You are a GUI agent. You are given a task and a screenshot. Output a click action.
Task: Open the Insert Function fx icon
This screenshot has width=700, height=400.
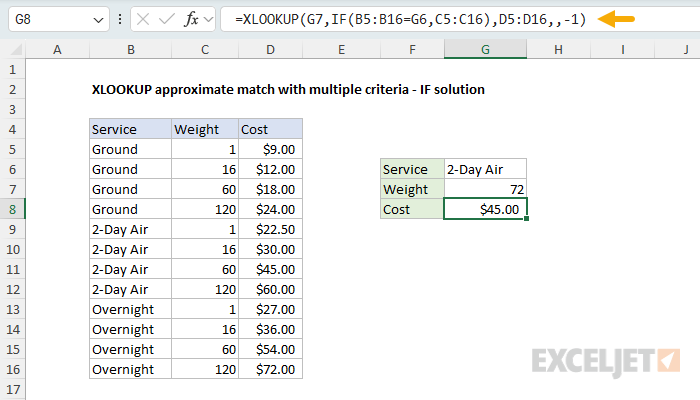(x=192, y=19)
